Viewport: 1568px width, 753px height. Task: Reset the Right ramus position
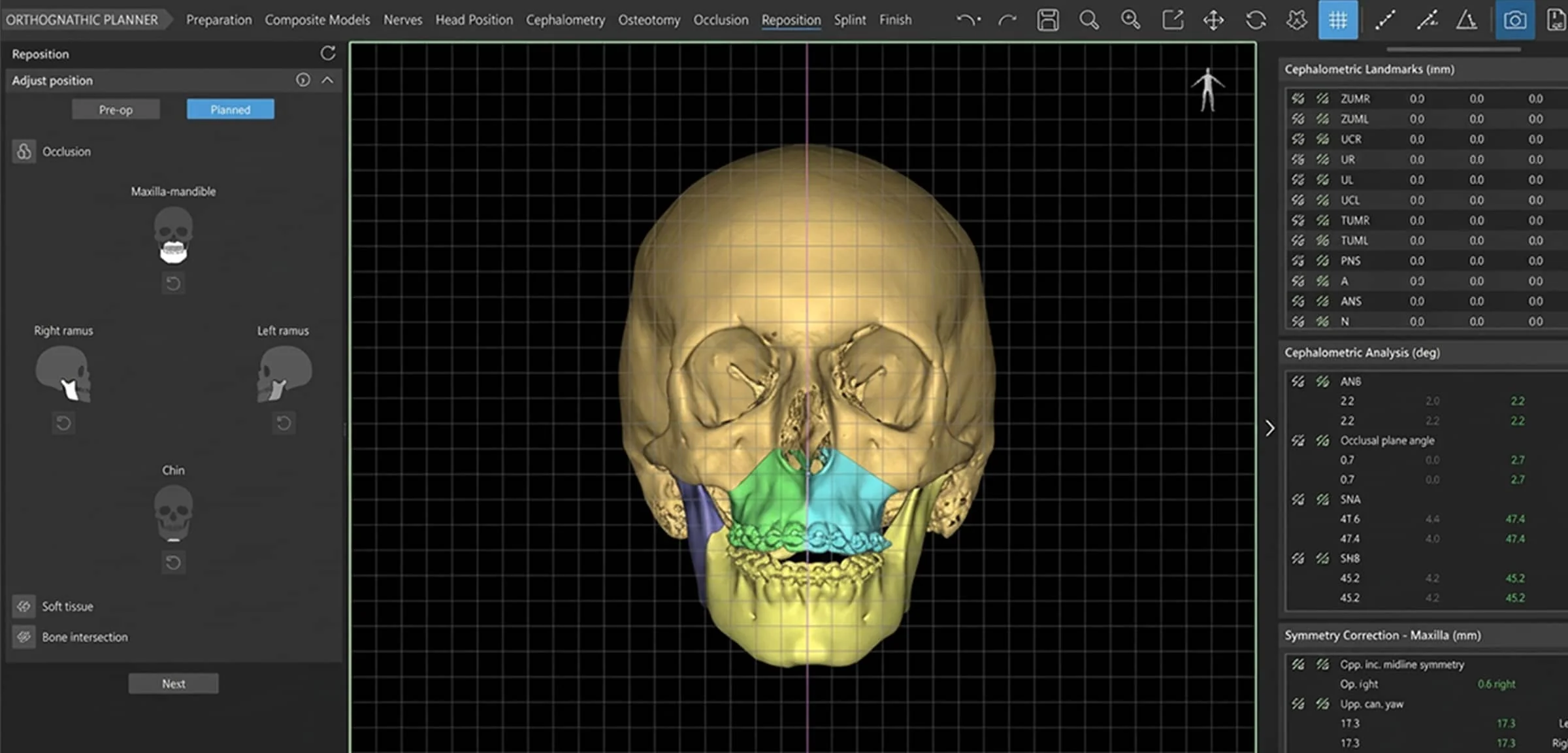click(63, 423)
